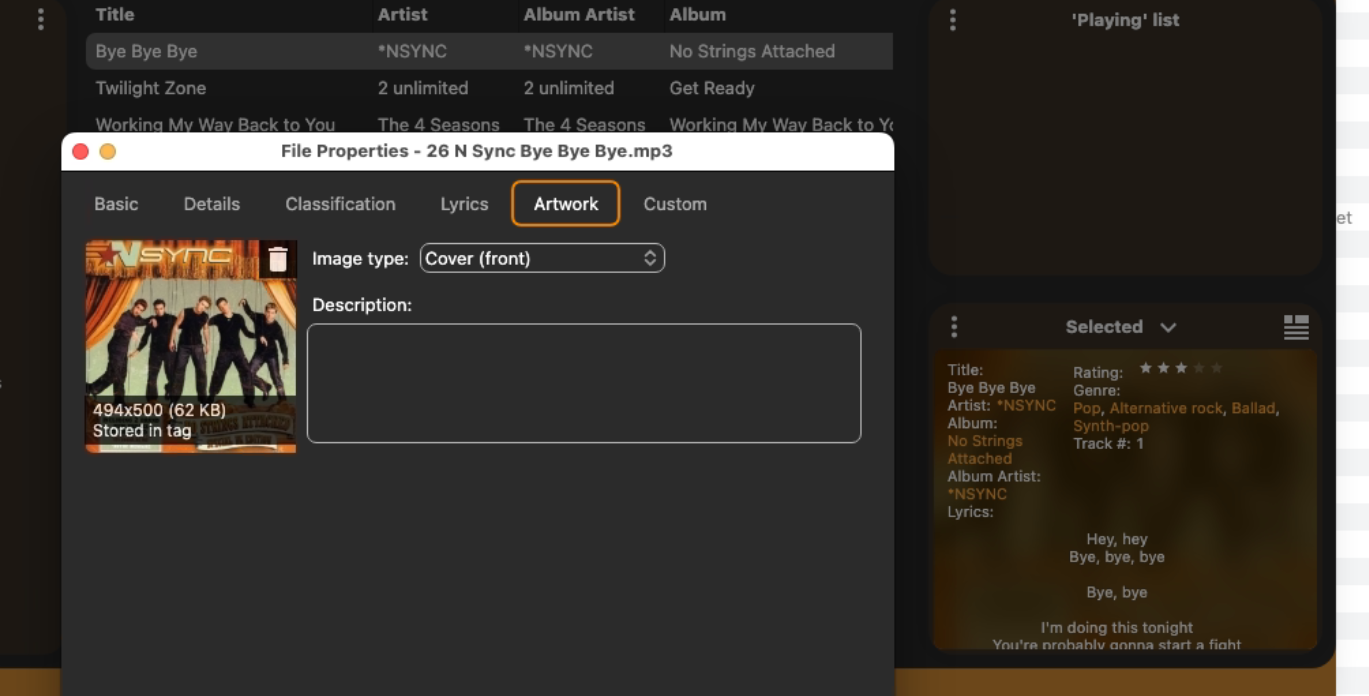Screen dimensions: 1369x696
Task: Expand the Selected panel chevron dropdown
Action: (x=1168, y=327)
